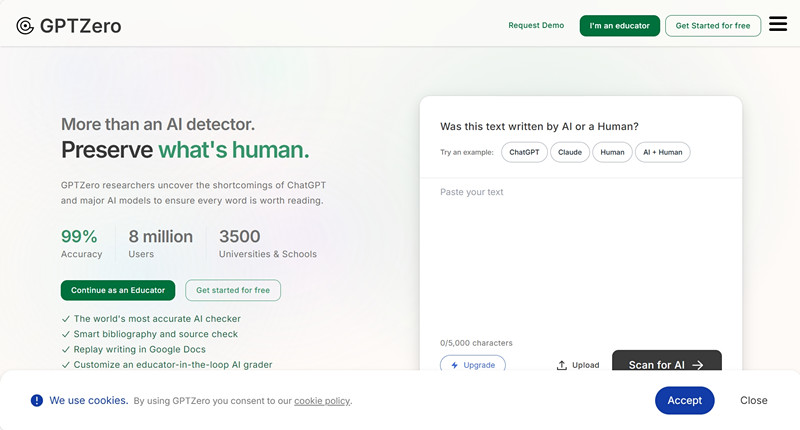Click the Upgrade button
The height and width of the screenshot is (430, 800).
[472, 365]
